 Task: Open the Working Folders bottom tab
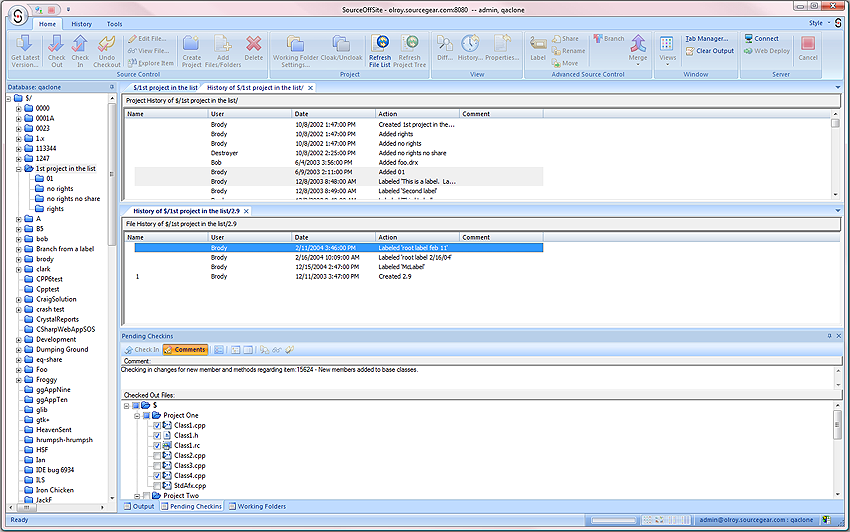click(257, 506)
